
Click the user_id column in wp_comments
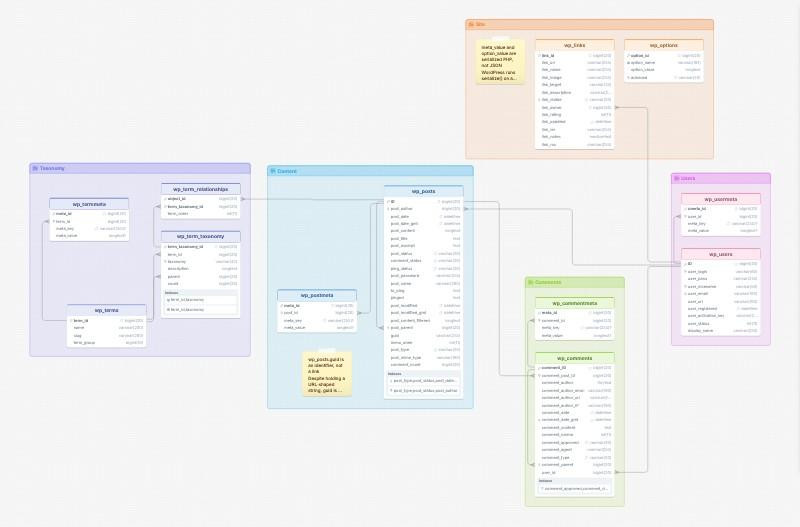coord(574,472)
